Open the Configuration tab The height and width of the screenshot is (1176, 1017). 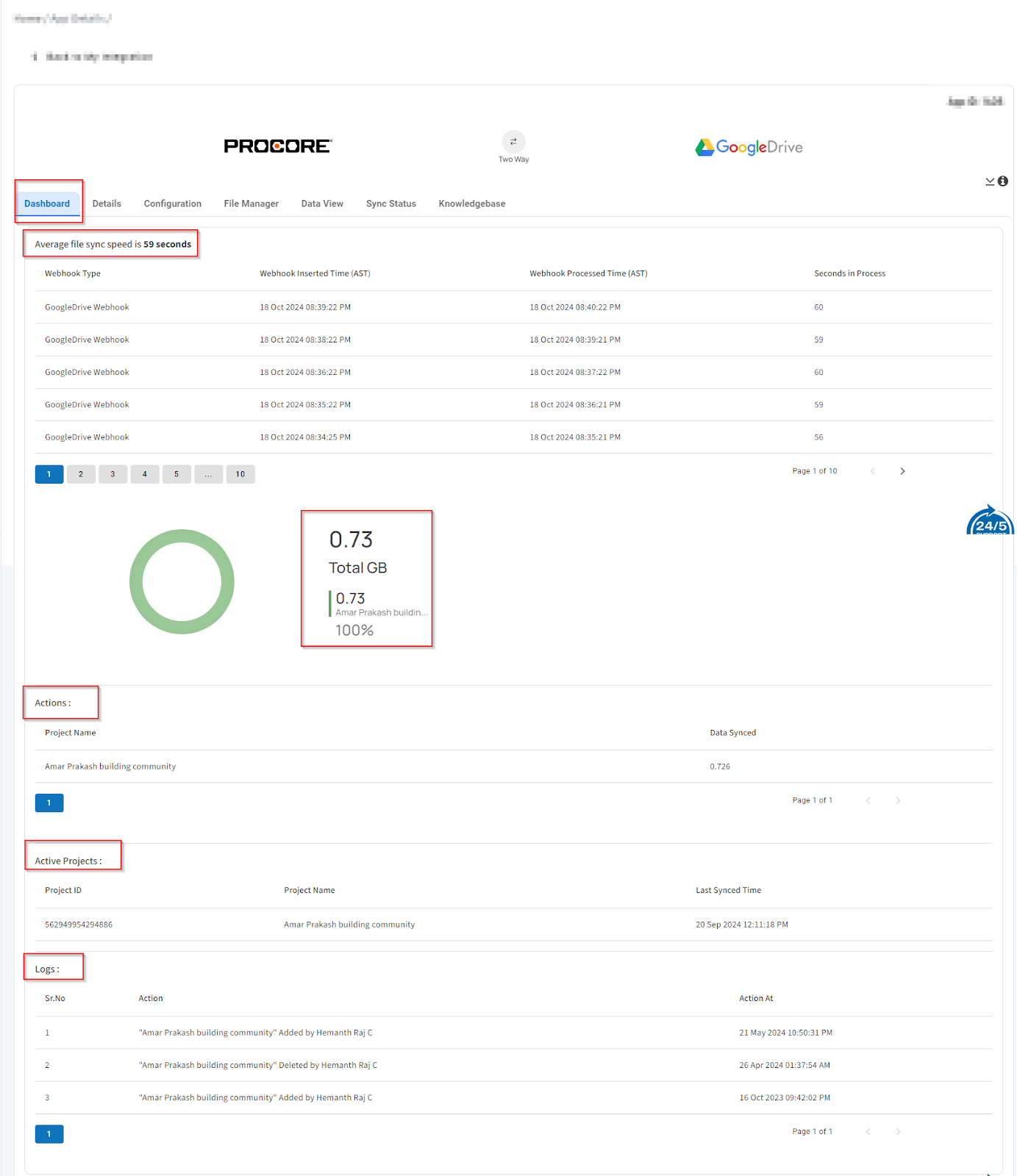tap(173, 204)
